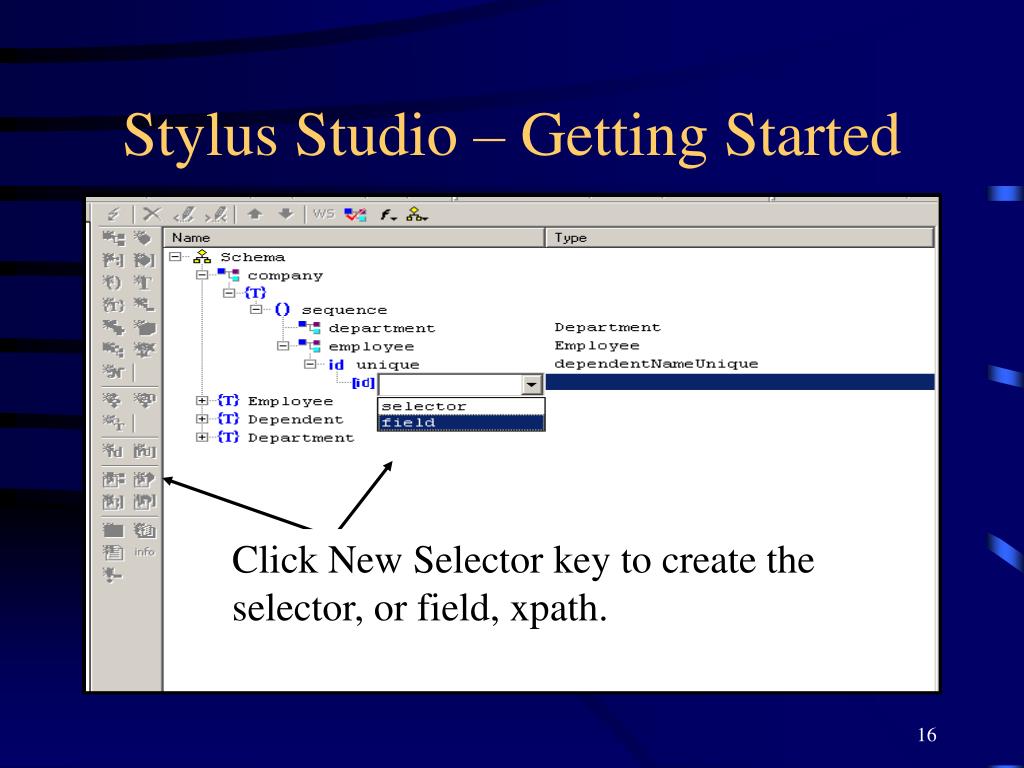Click the solid dark folder sidebar icon
The width and height of the screenshot is (1024, 768).
(x=114, y=530)
